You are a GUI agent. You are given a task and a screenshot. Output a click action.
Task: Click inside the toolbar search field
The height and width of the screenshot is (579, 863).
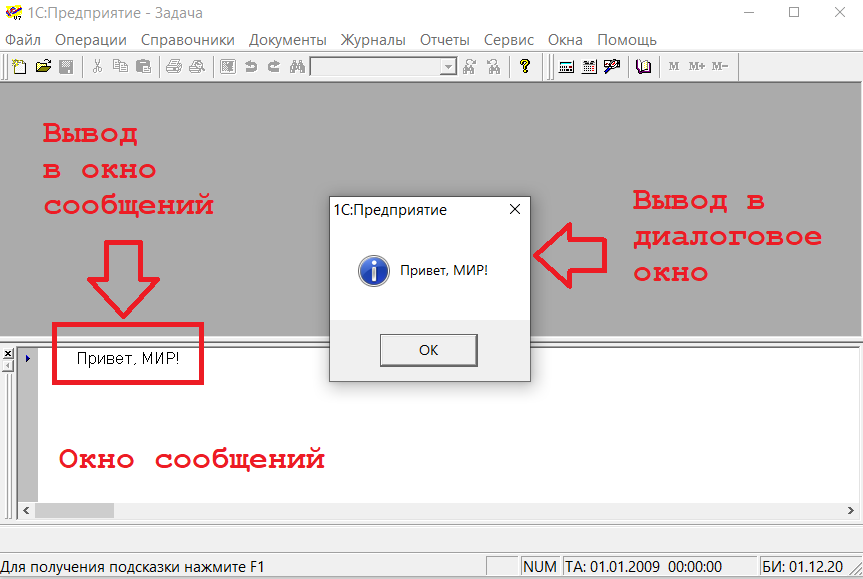[x=376, y=67]
